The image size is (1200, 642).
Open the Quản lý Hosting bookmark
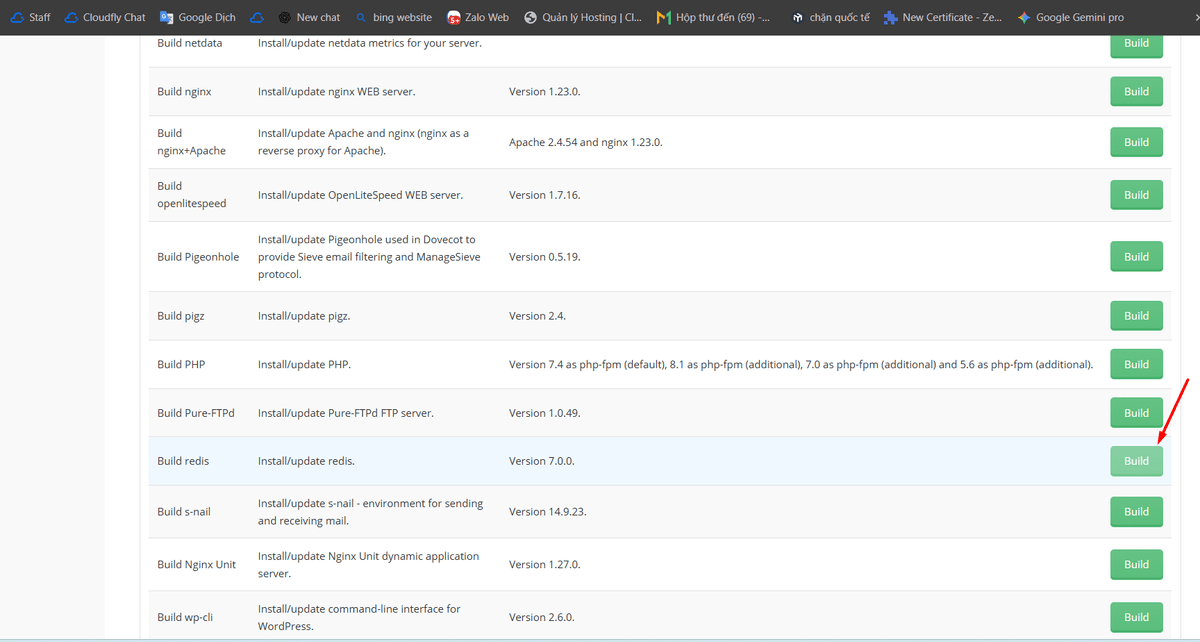point(583,17)
